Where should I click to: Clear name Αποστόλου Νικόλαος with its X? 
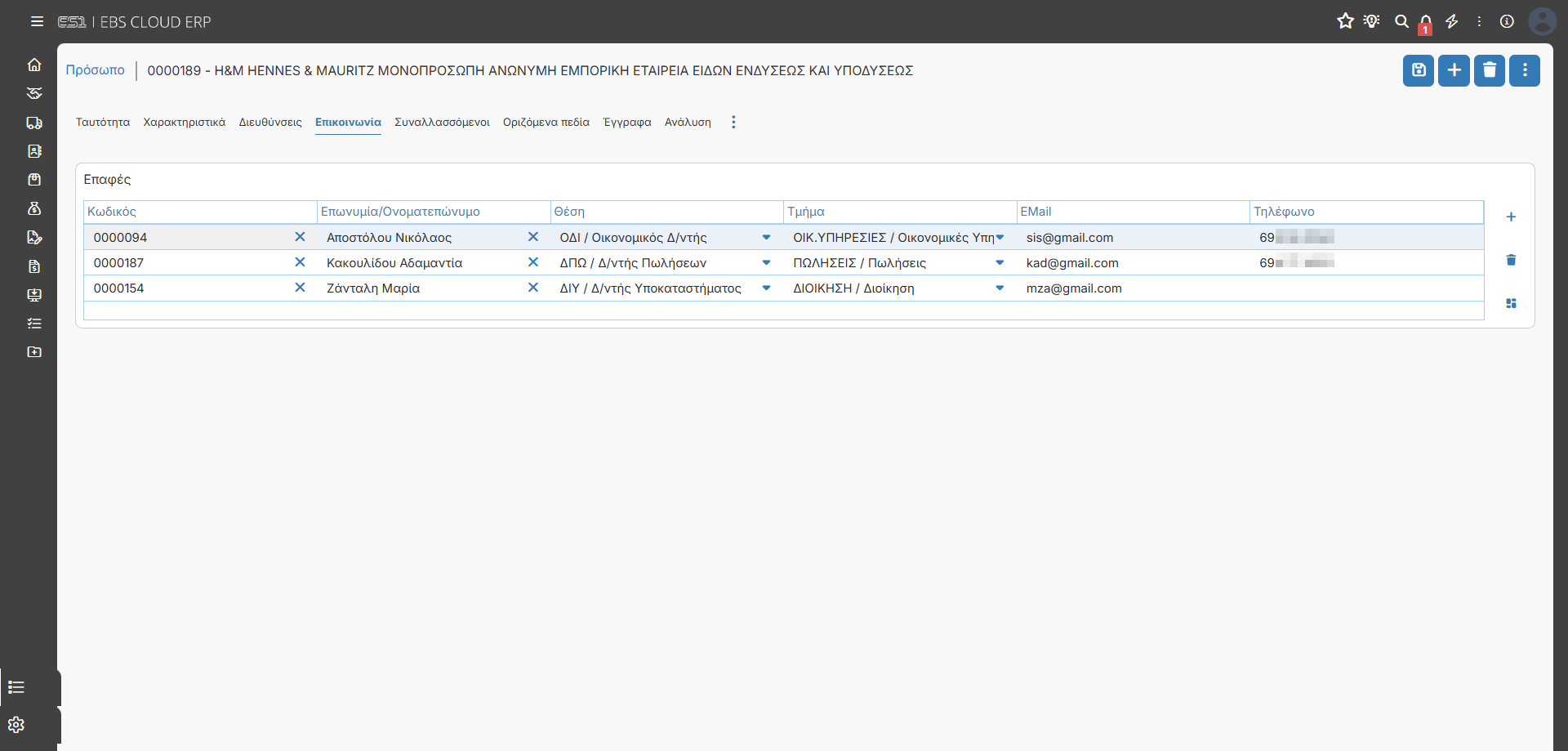point(533,237)
